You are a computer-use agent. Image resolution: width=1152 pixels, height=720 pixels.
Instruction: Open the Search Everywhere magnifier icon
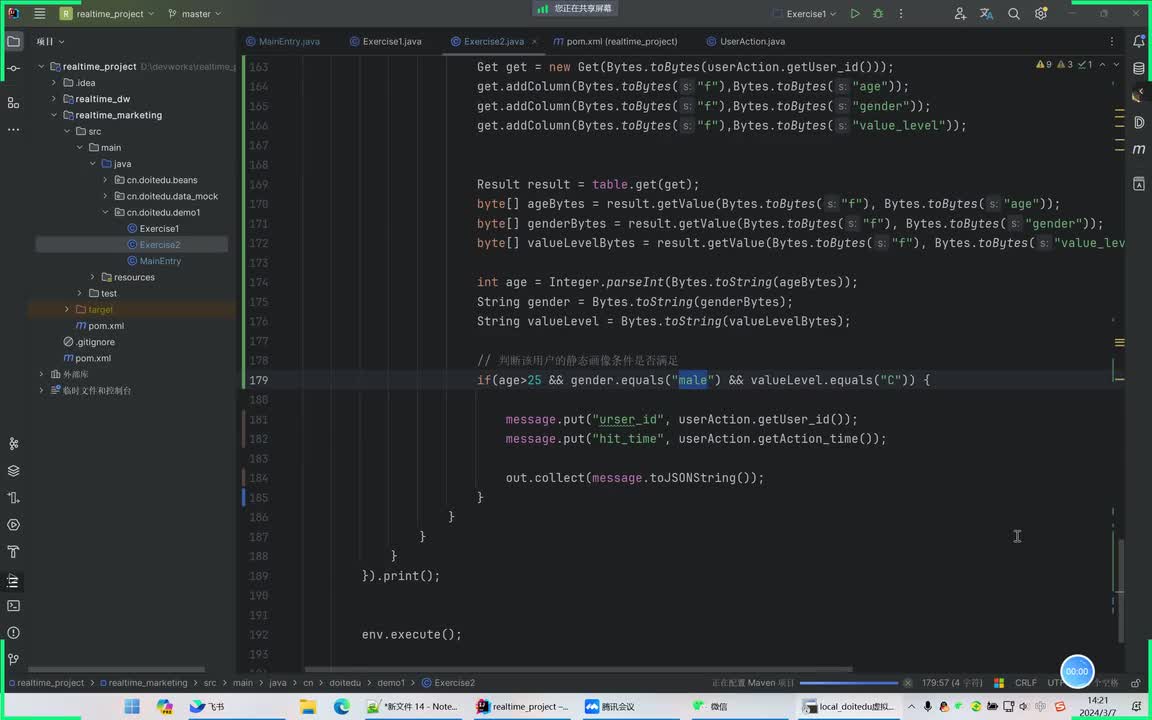click(1014, 14)
